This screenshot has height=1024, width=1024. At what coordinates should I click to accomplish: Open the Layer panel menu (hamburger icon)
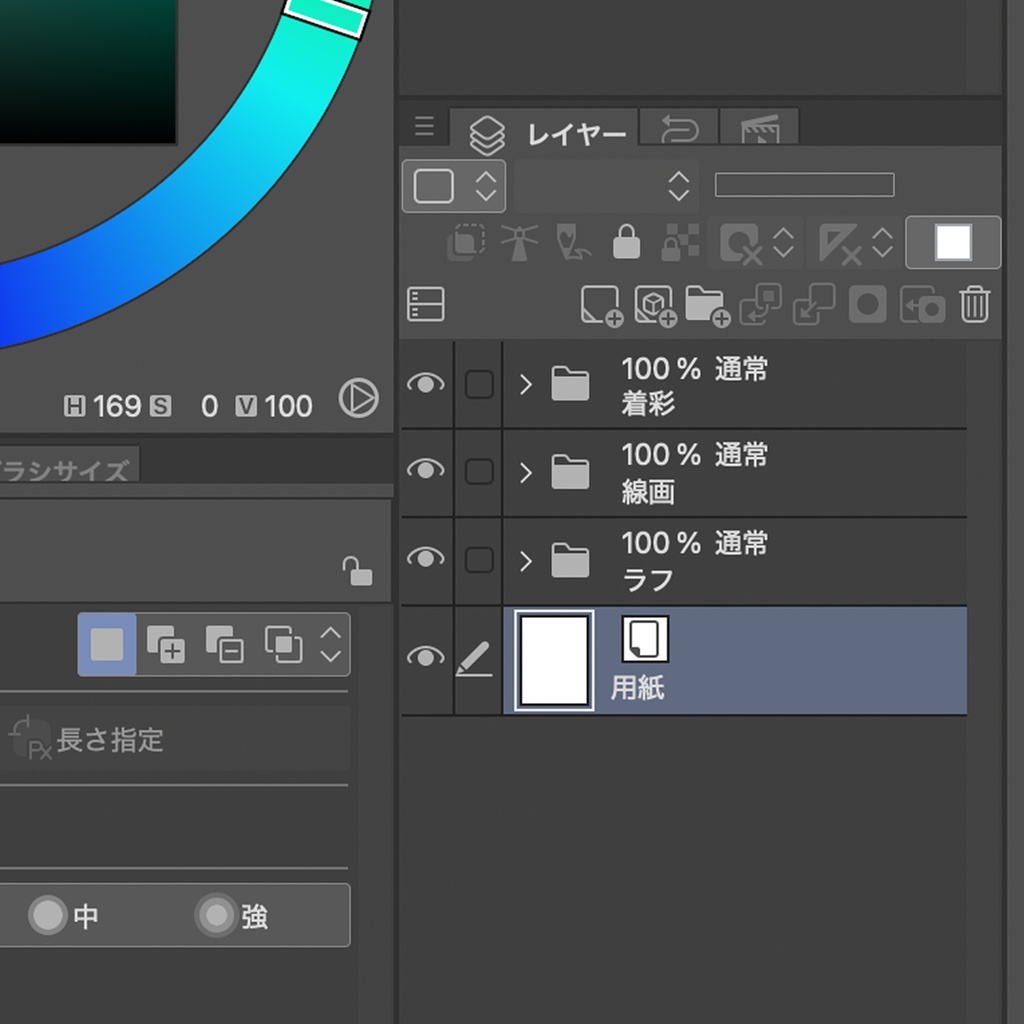click(424, 126)
